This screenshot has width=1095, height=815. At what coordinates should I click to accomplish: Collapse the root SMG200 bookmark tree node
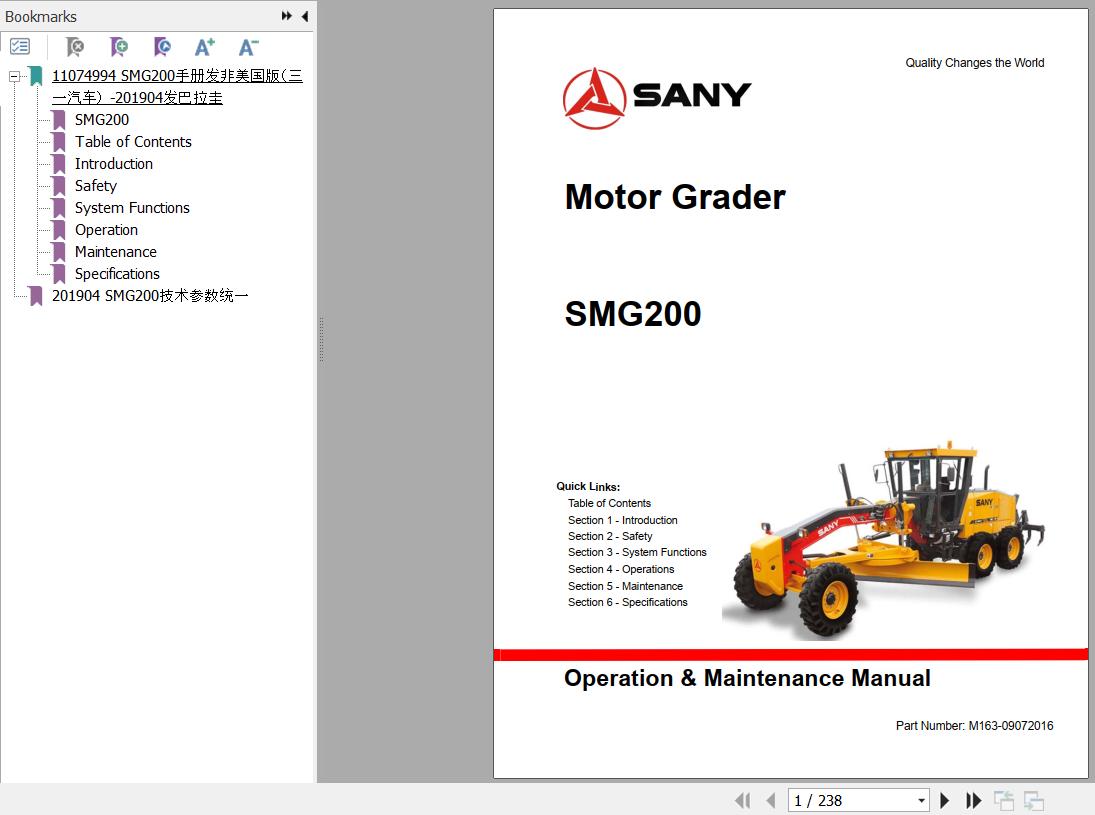[x=15, y=77]
